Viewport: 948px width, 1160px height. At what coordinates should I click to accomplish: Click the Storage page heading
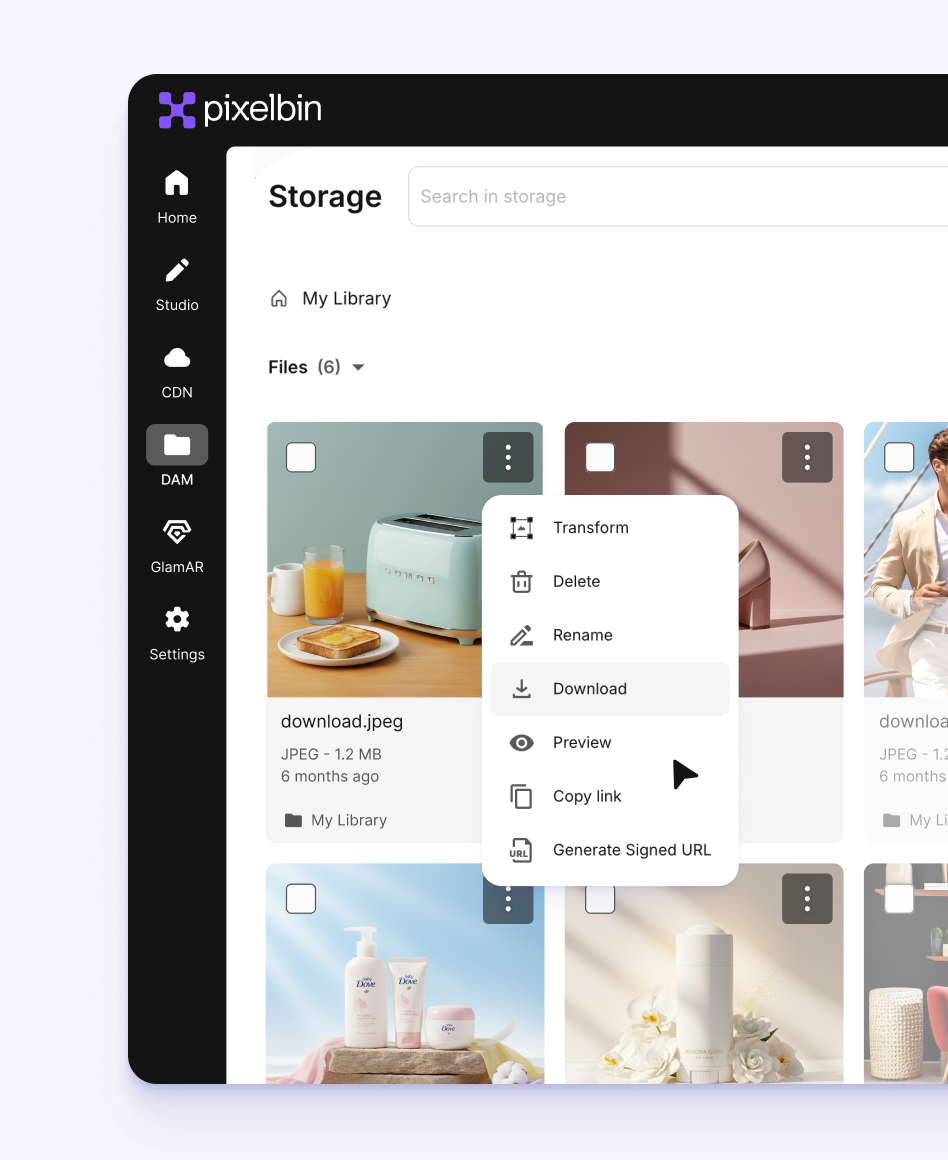click(325, 196)
